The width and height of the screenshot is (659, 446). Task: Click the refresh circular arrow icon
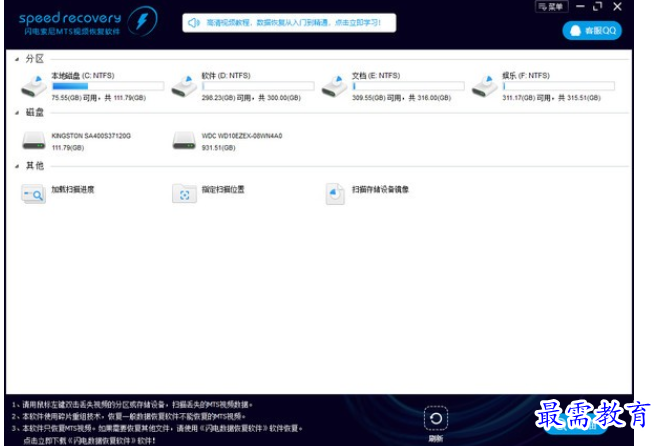click(x=436, y=418)
